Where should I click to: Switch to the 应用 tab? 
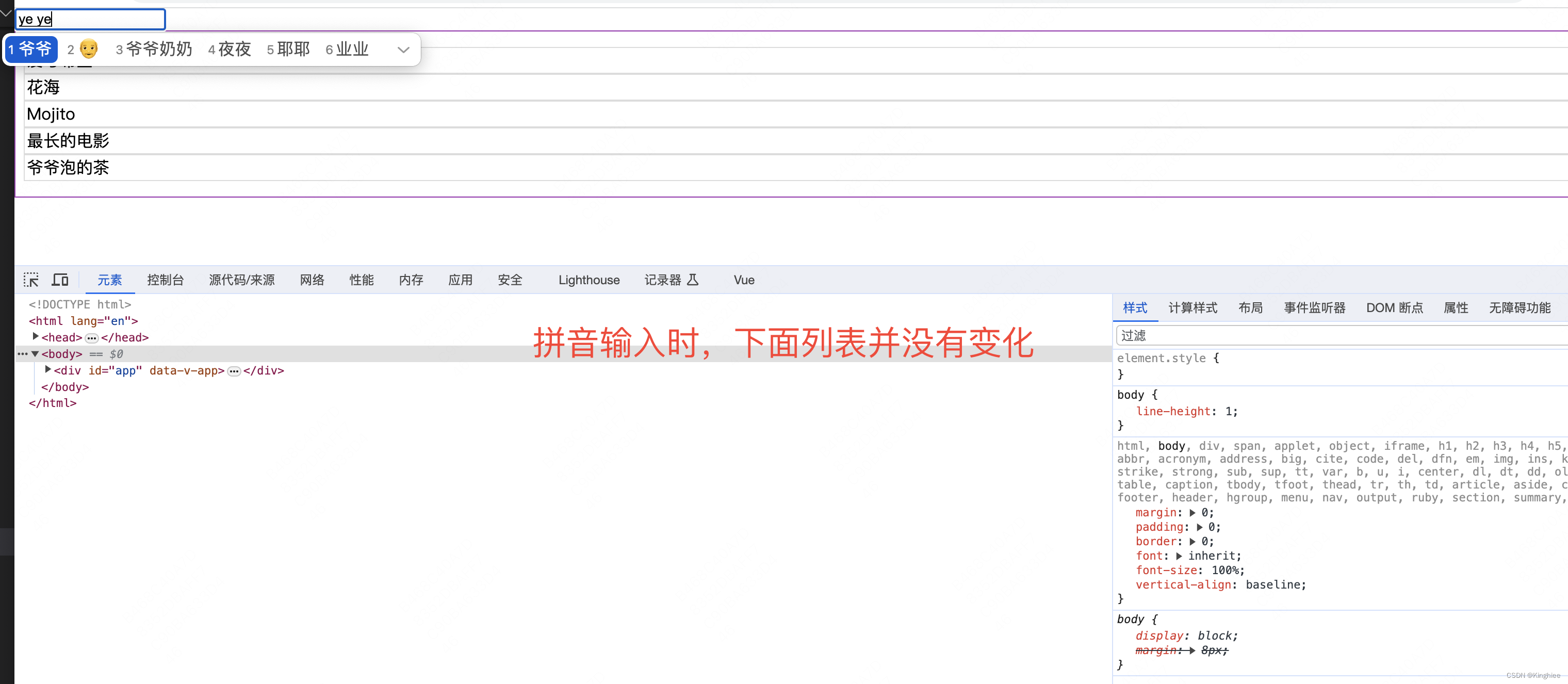tap(460, 280)
